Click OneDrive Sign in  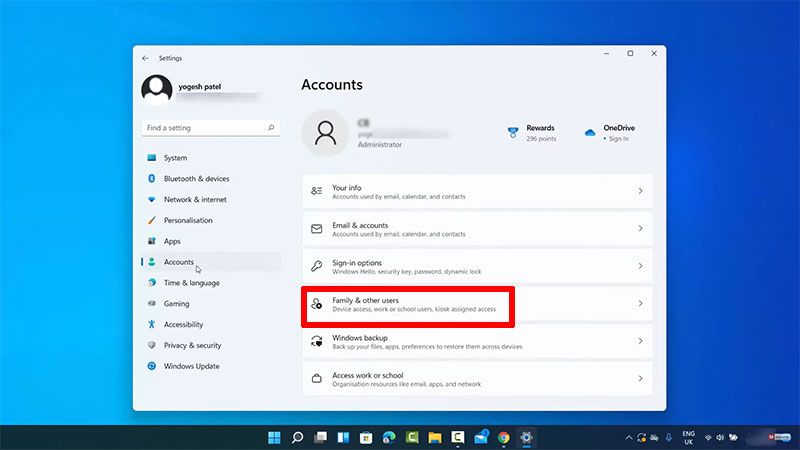coord(610,133)
